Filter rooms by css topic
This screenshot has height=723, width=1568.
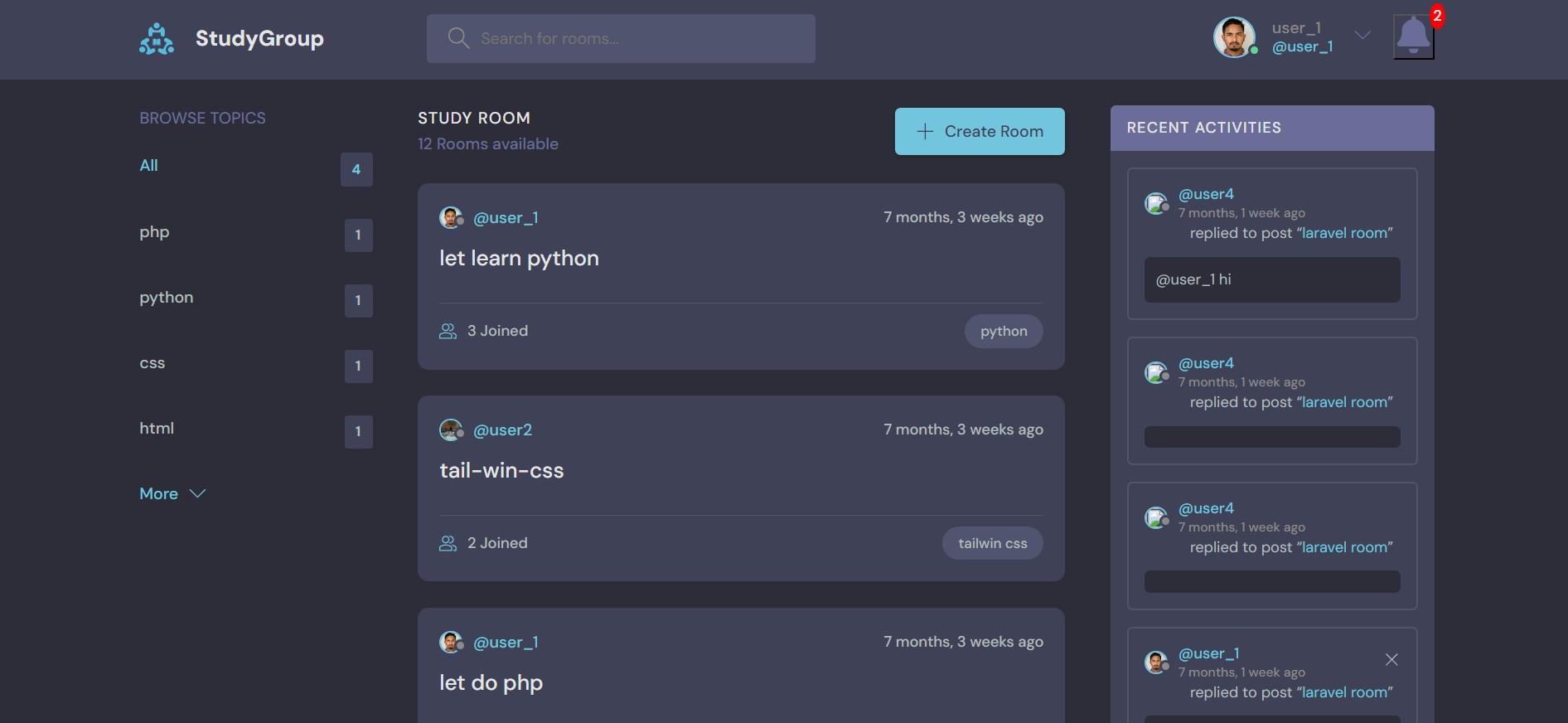(x=152, y=362)
